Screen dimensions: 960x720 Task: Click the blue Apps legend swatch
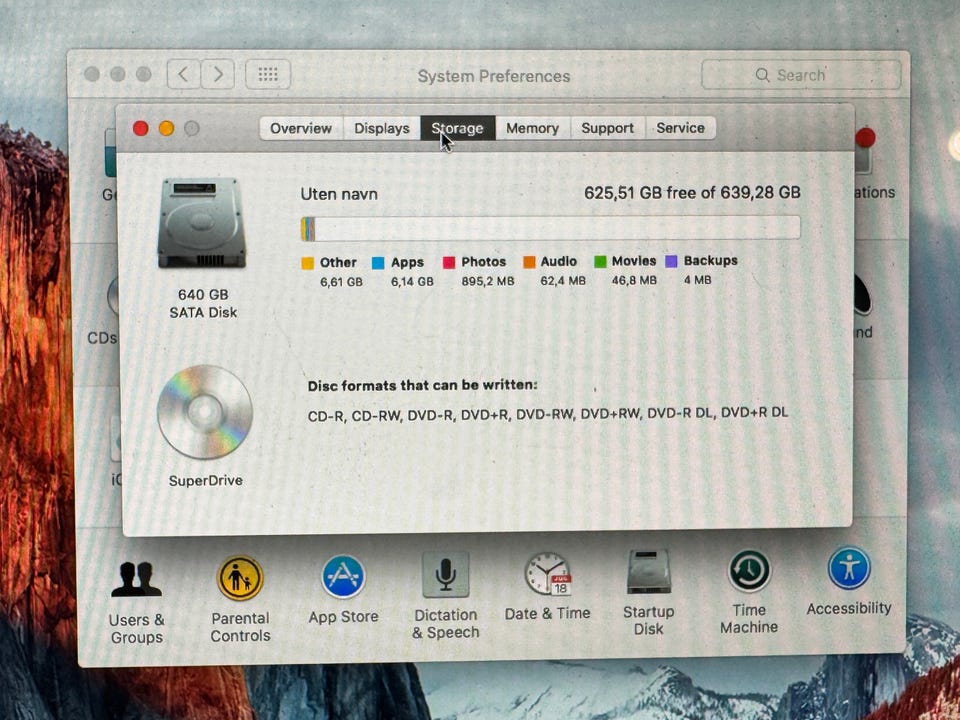[x=378, y=263]
